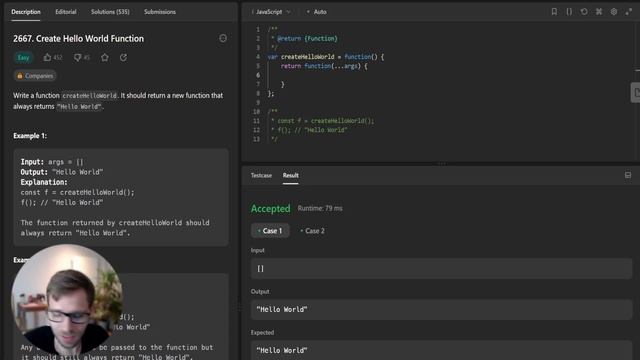The height and width of the screenshot is (360, 640).
Task: Click the hint icon beside the problem title
Action: click(x=223, y=38)
